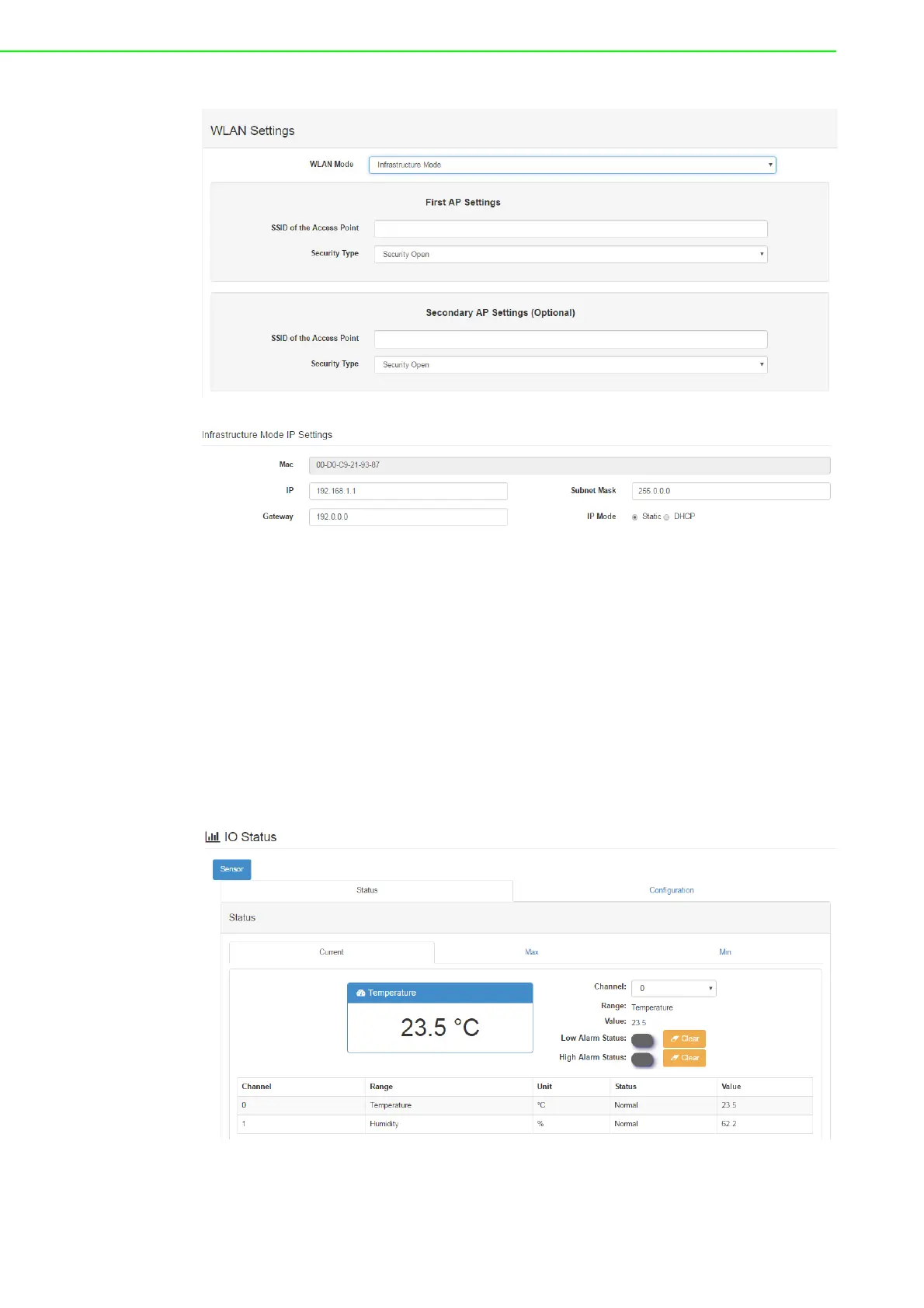924x1308 pixels.
Task: Switch to the Configuration tab
Action: click(671, 891)
